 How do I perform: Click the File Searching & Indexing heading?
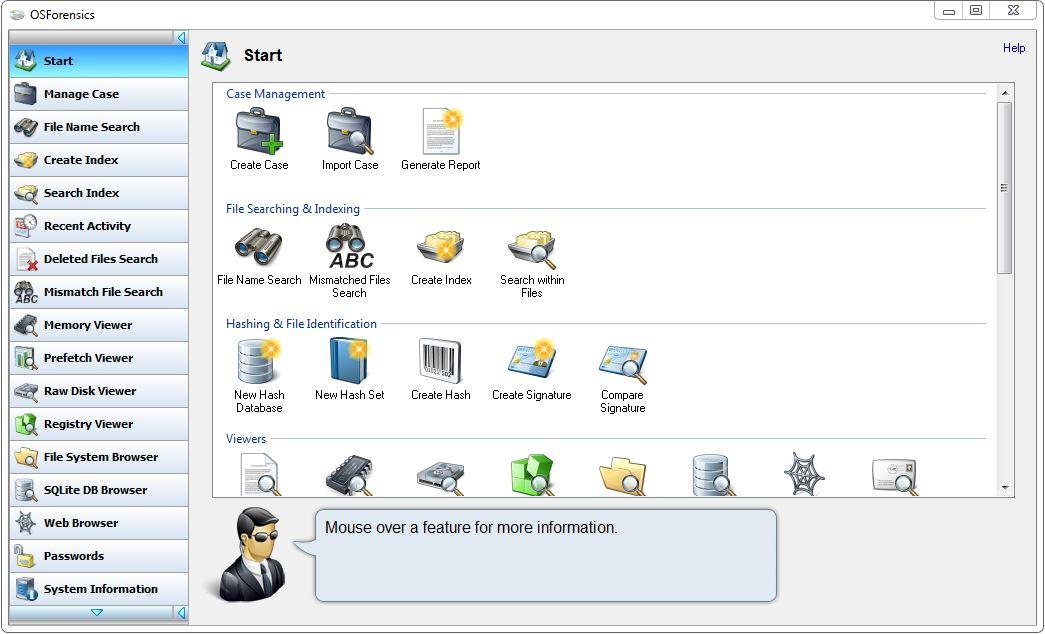(293, 209)
